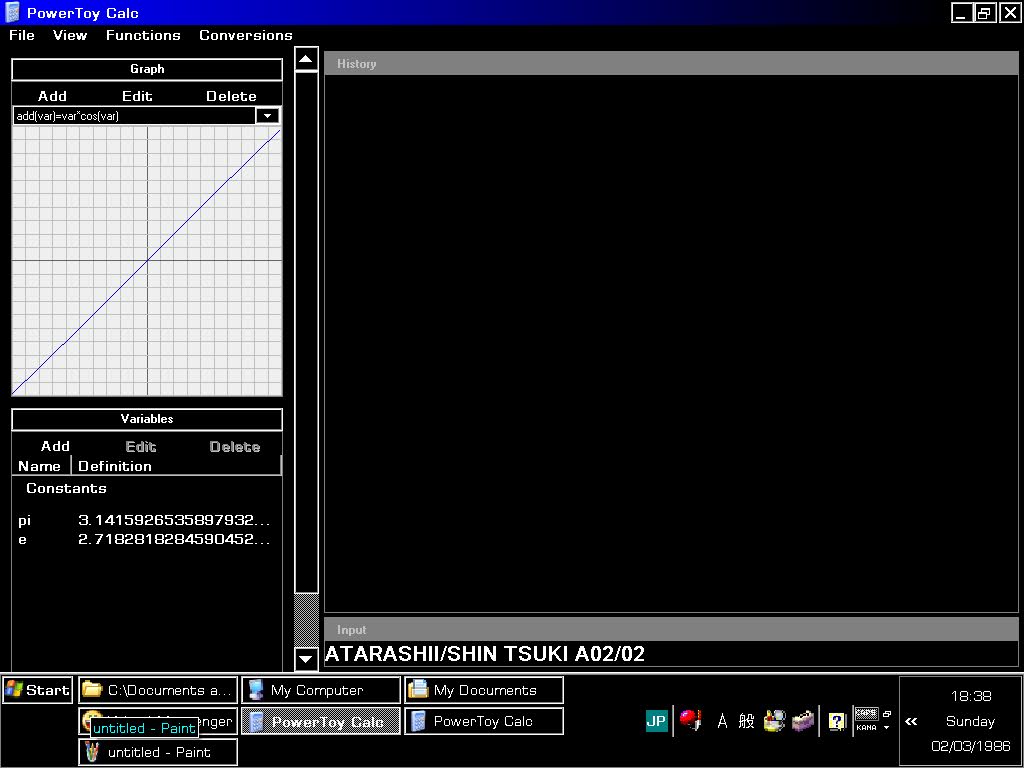
Task: Click the pi value 3.1415926535897932...
Action: point(174,520)
